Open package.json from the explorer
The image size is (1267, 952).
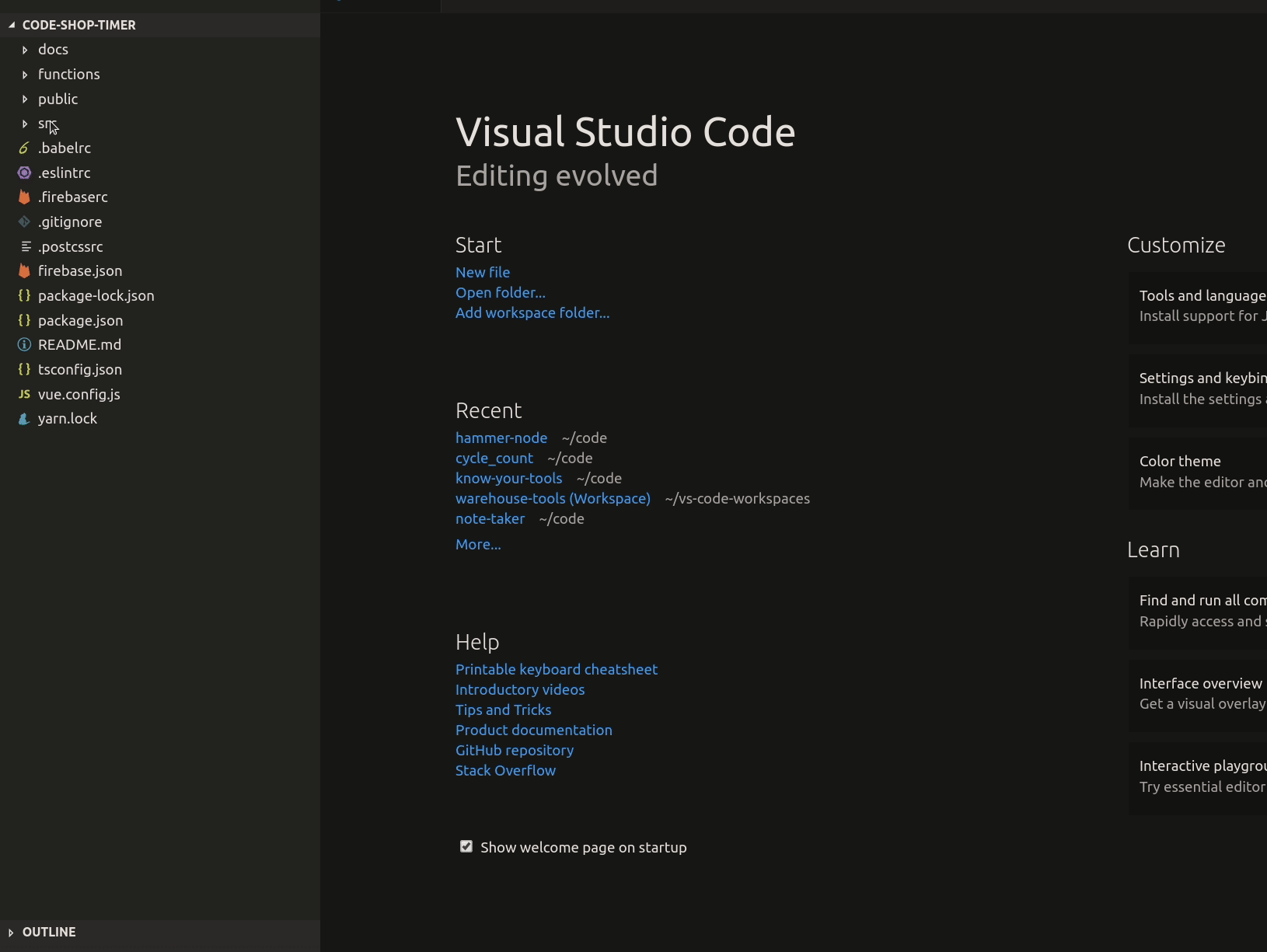pyautogui.click(x=81, y=320)
